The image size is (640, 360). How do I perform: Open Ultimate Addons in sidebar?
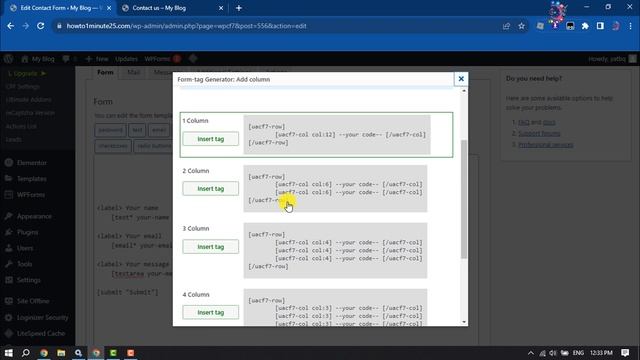[x=29, y=100]
